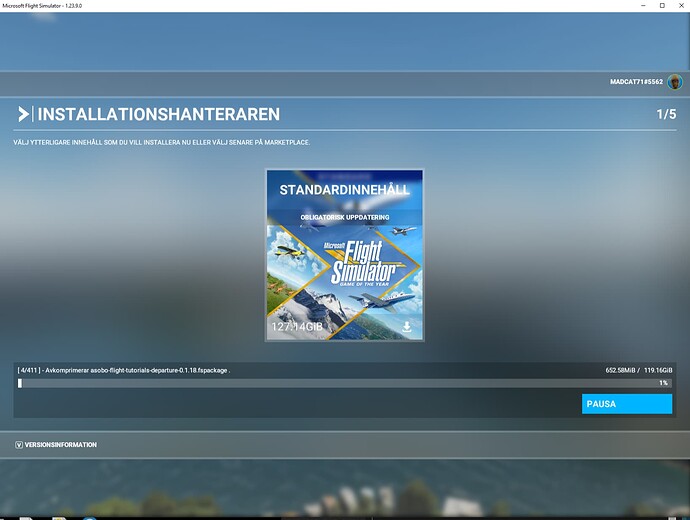The image size is (690, 520).
Task: Close the Microsoft Flight Simulator window
Action: [x=680, y=6]
